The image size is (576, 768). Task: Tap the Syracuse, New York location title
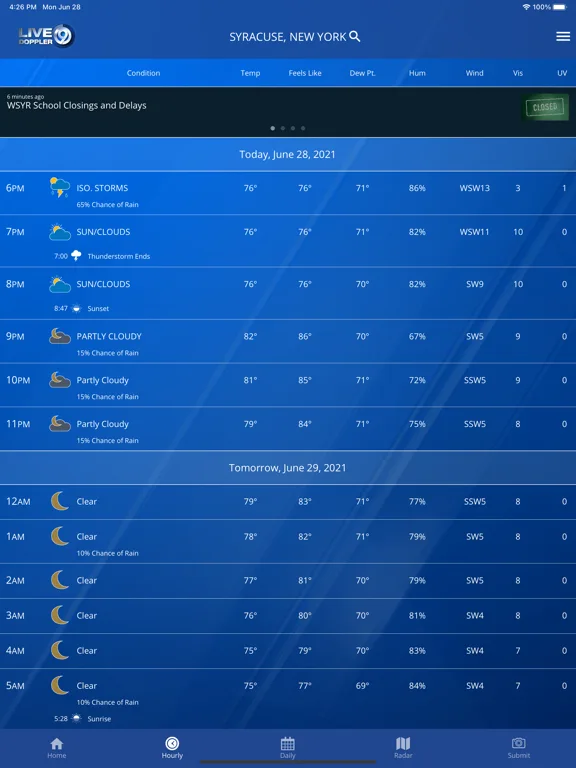(288, 37)
